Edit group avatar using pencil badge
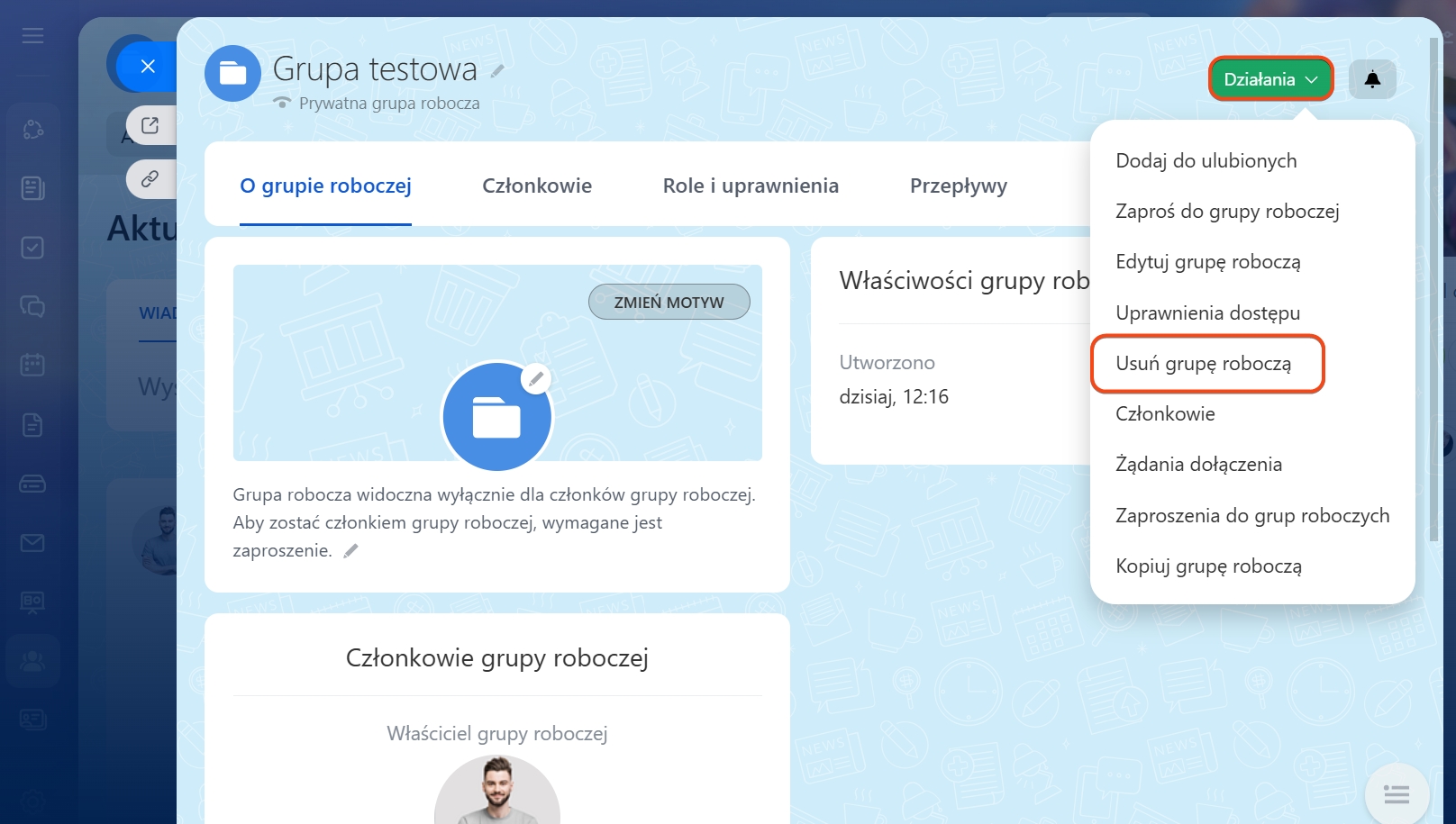 536,379
